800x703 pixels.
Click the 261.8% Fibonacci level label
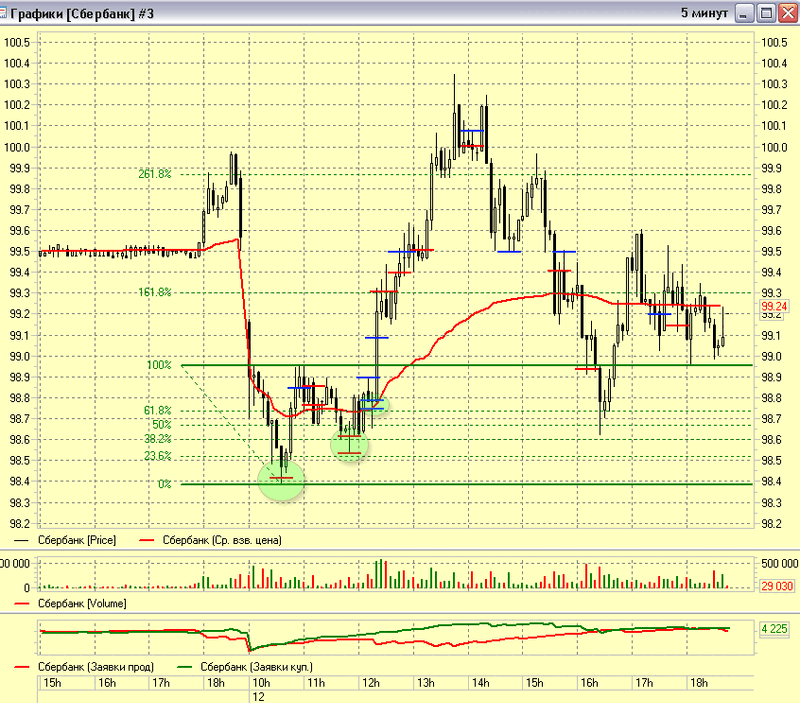tap(155, 174)
